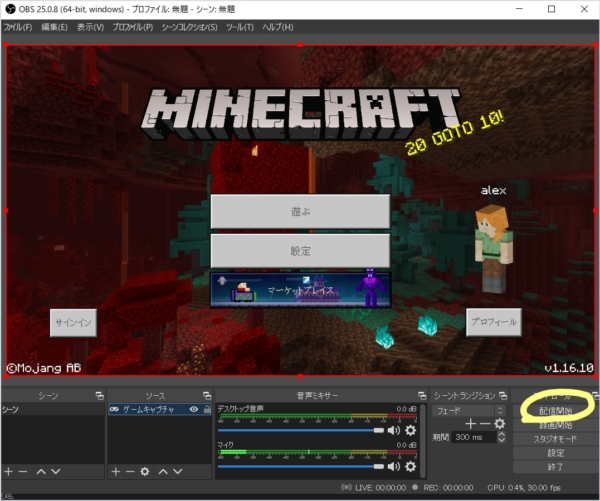Open source properties gear icon
Viewport: 600px width, 501px height.
point(145,472)
